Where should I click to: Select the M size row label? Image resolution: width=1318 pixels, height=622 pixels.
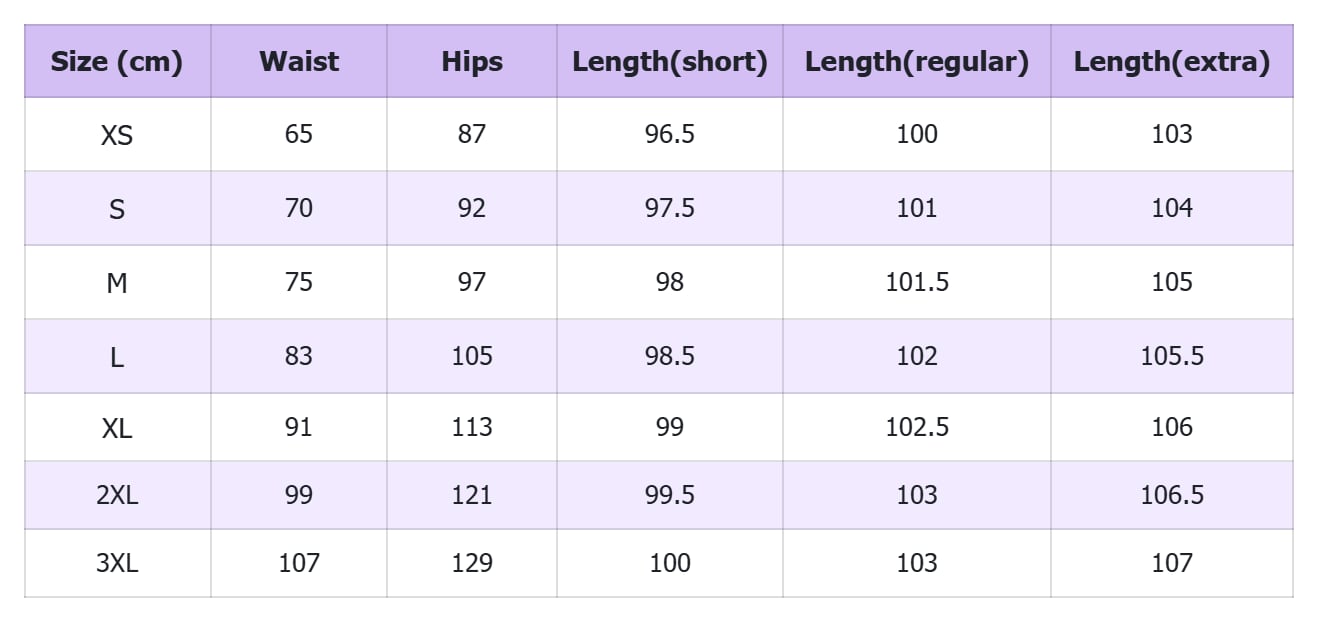point(117,282)
